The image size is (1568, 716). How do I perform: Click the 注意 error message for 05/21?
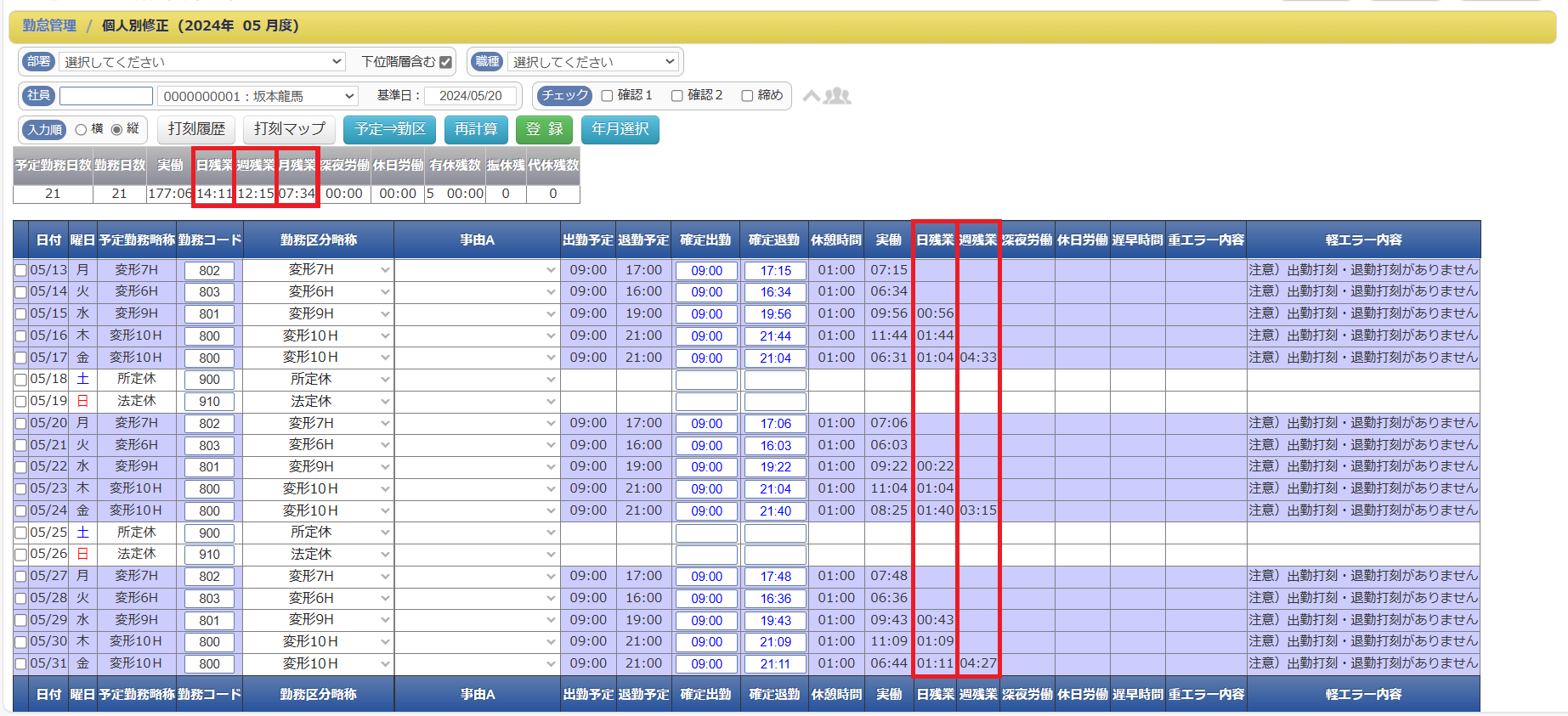[1363, 445]
